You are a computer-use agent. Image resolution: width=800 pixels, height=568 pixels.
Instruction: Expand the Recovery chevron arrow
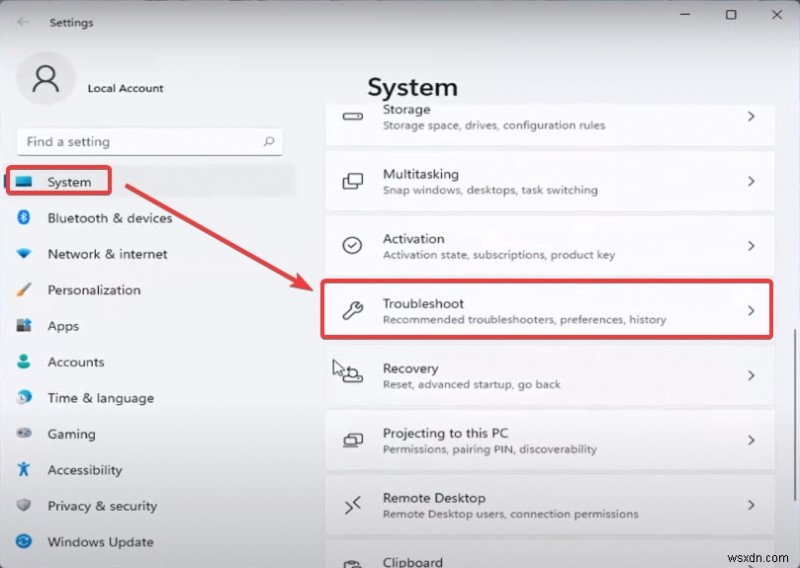coord(751,375)
